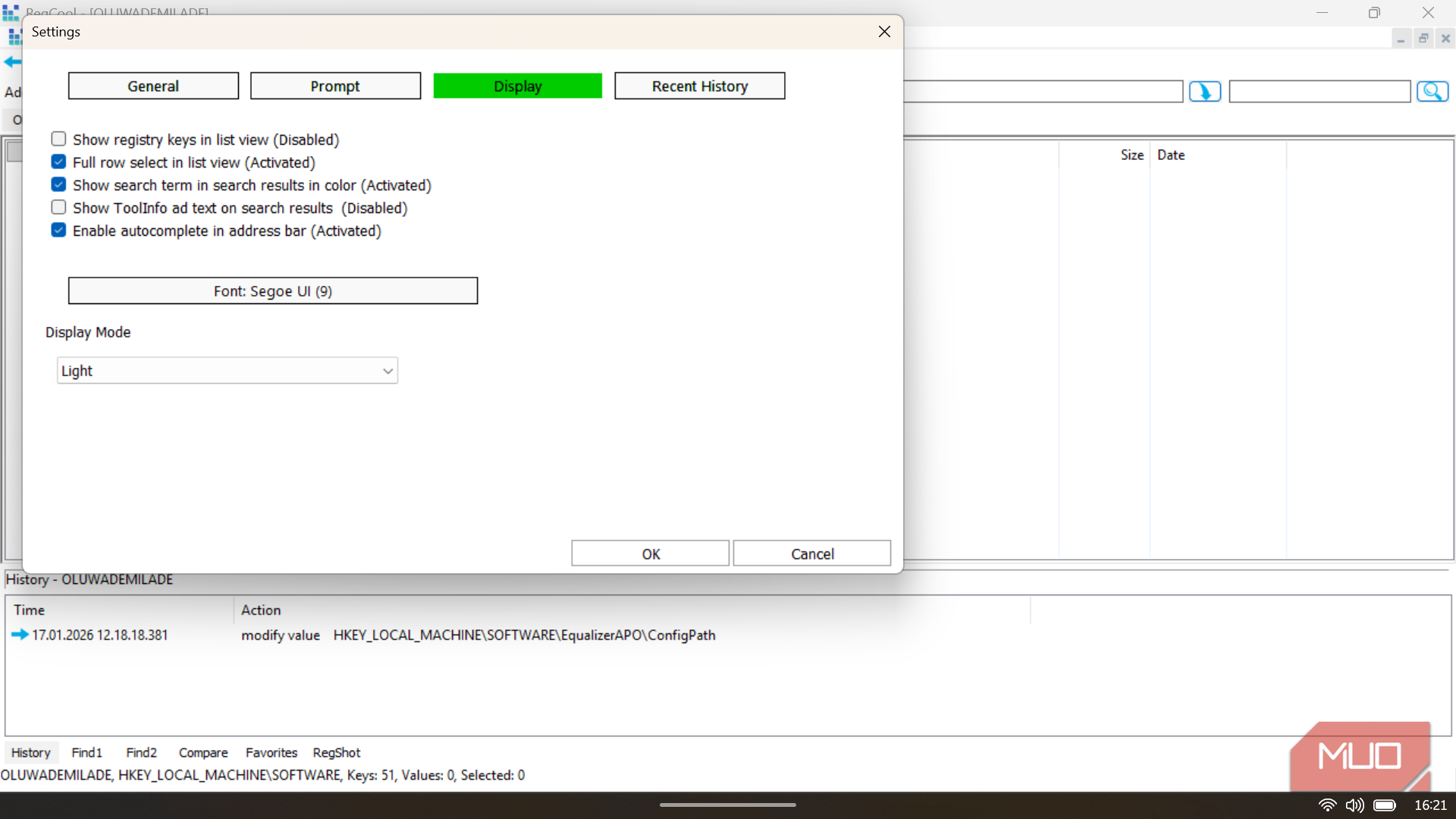Viewport: 1456px width, 819px height.
Task: Open Wi-Fi network tray icon
Action: click(1327, 805)
